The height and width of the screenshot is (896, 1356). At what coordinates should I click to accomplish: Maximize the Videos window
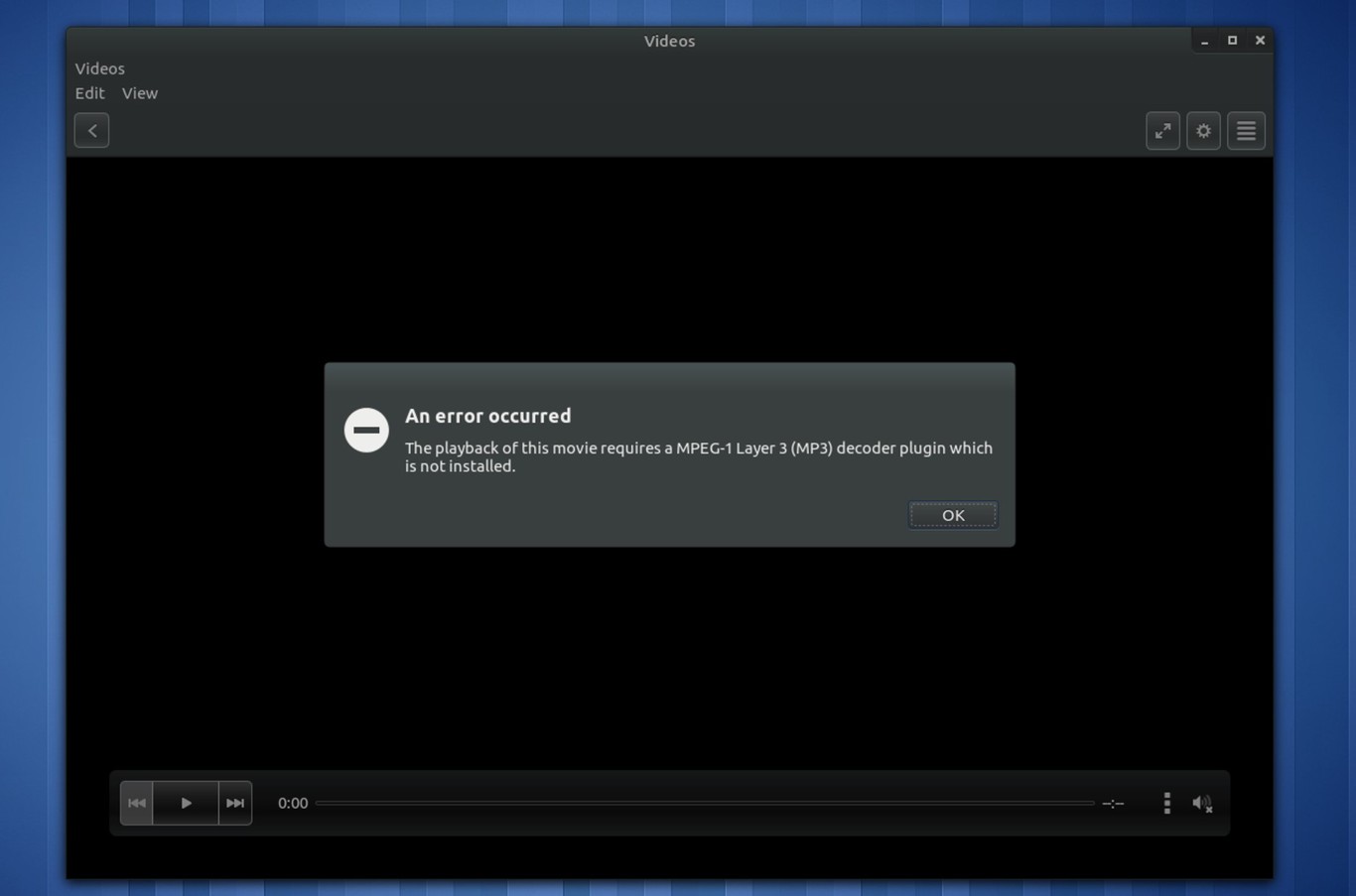click(x=1232, y=41)
